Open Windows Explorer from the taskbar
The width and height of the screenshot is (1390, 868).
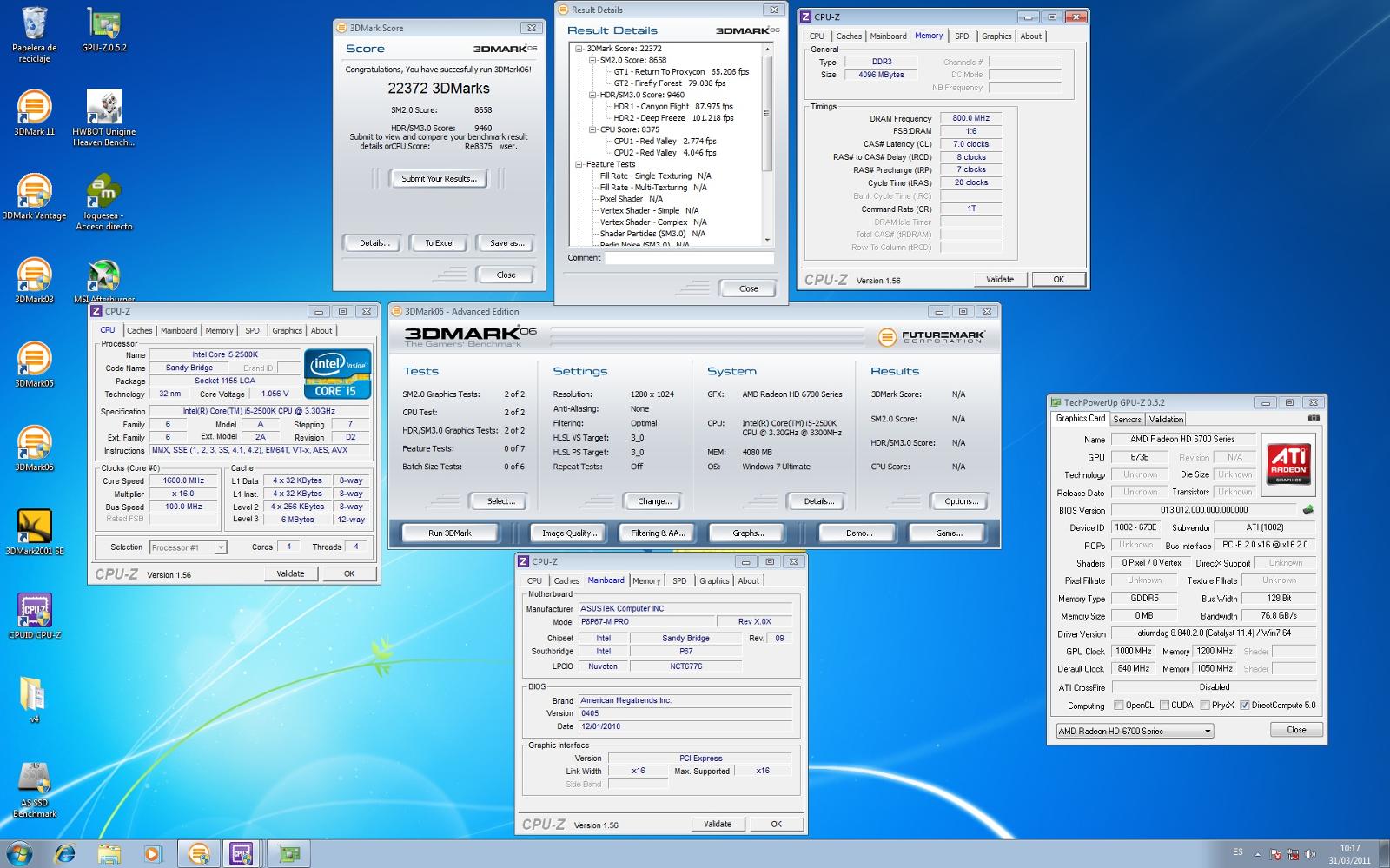[109, 854]
